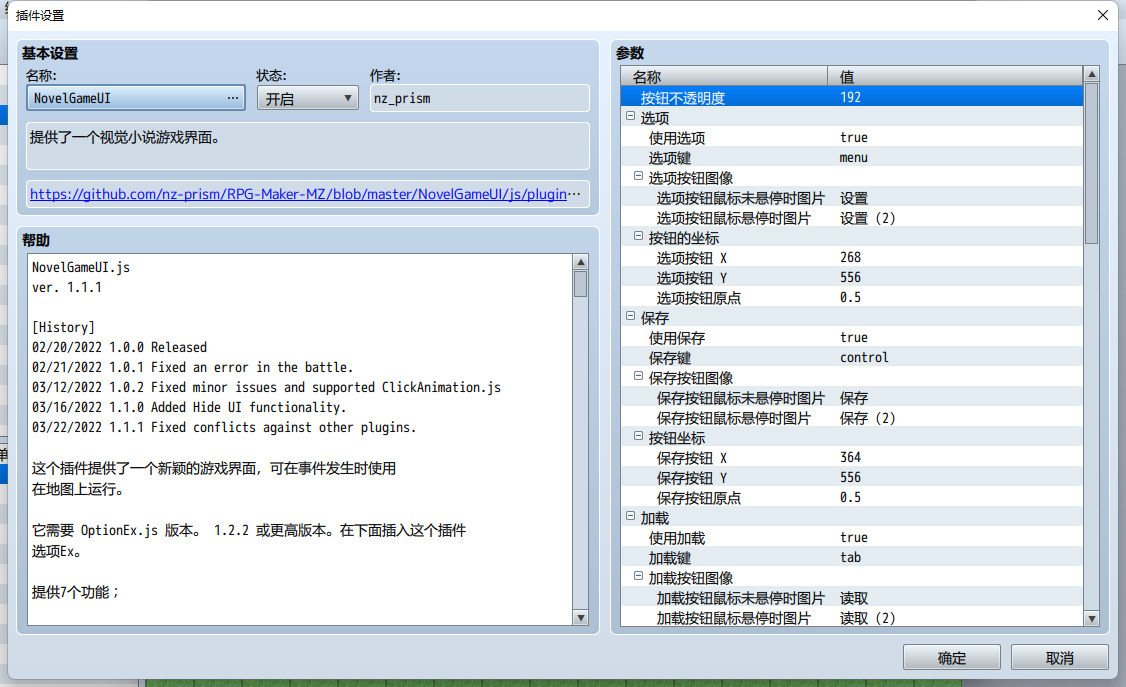Click the value 192 of 按钮不透明度
1126x687 pixels.
pos(850,97)
